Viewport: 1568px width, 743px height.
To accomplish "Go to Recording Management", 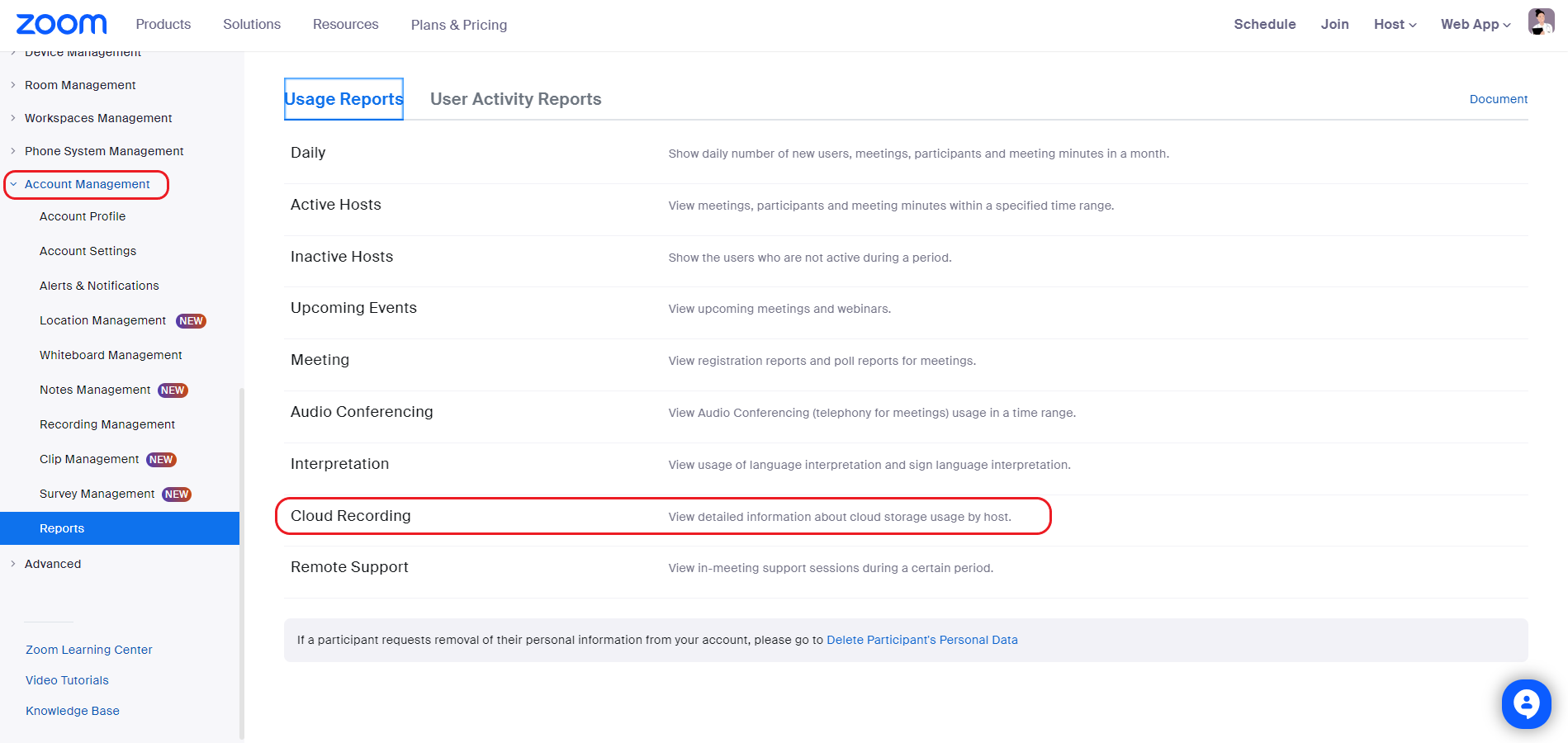I will tap(107, 424).
